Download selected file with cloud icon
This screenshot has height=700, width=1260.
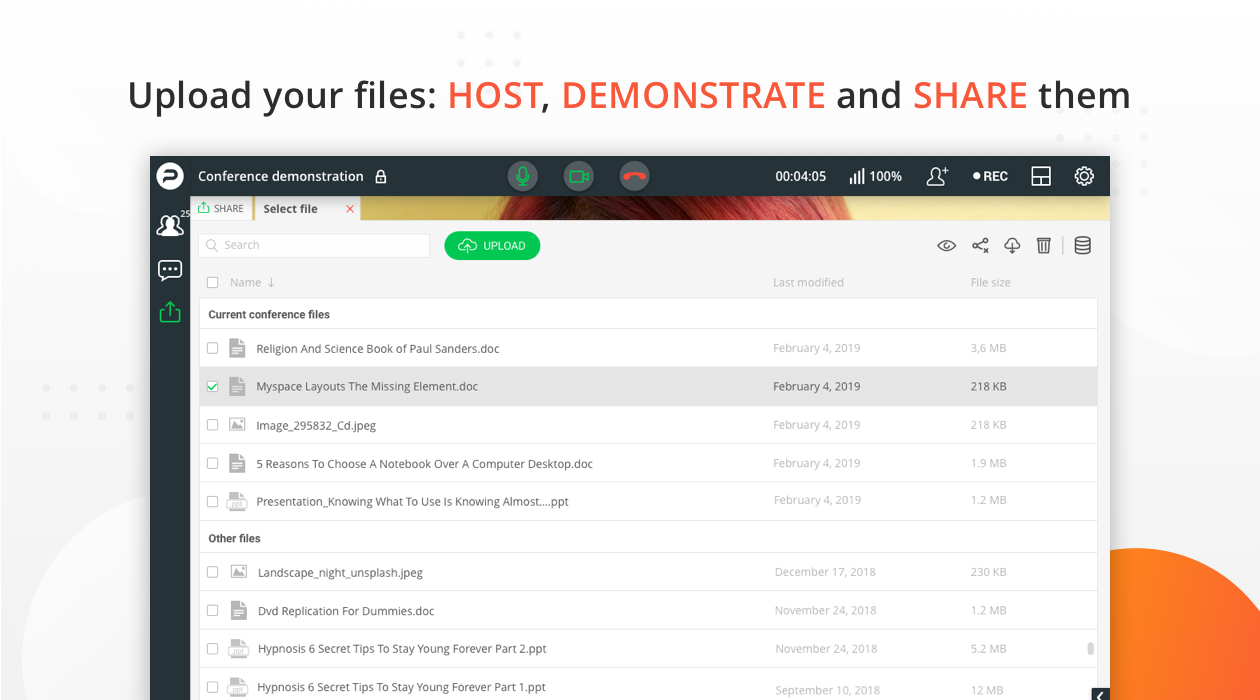click(x=1012, y=246)
